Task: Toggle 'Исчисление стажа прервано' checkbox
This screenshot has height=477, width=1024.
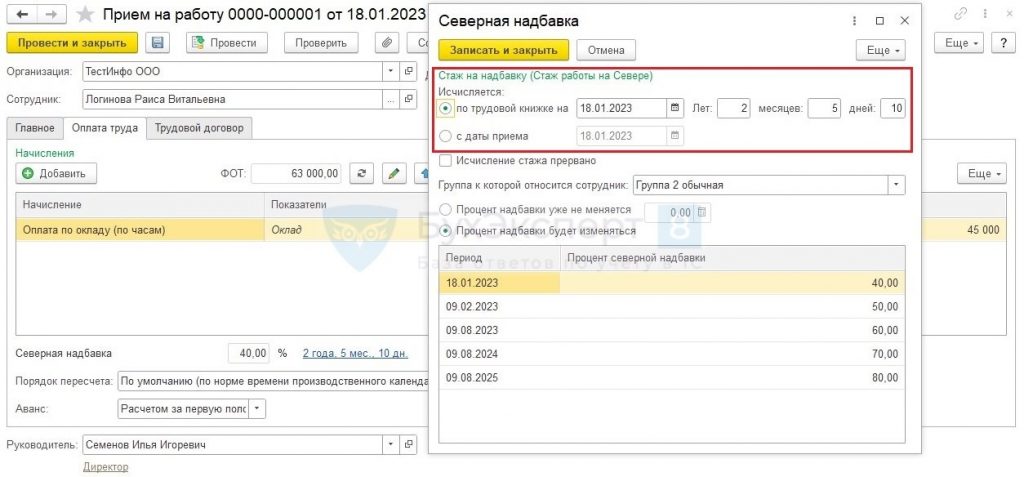Action: tap(445, 160)
